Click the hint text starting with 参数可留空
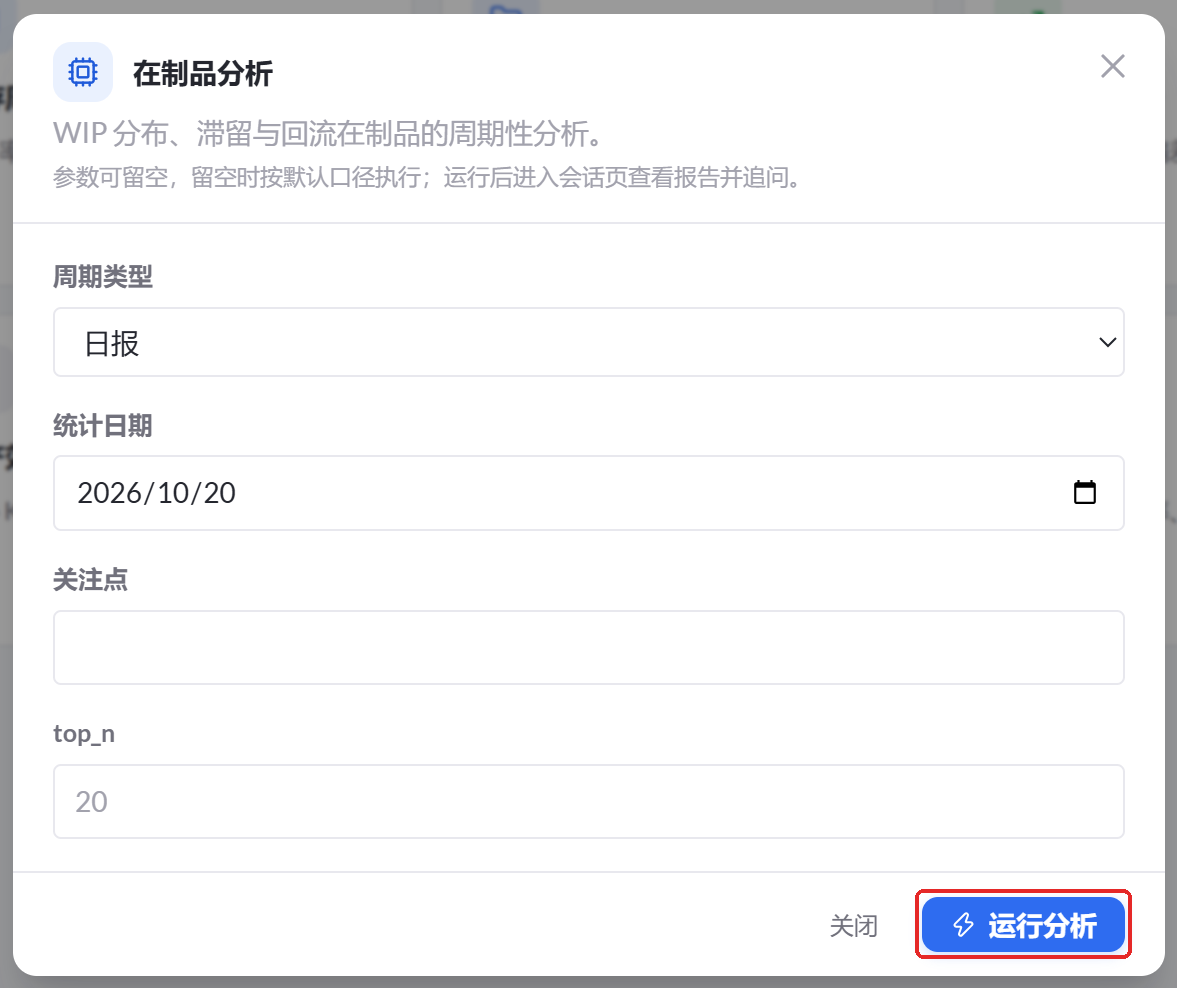 tap(427, 178)
